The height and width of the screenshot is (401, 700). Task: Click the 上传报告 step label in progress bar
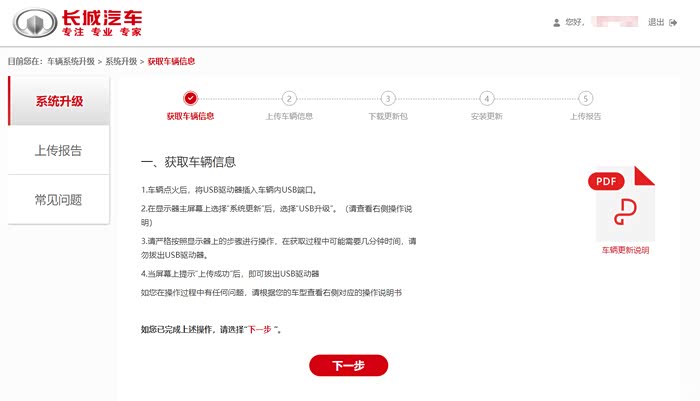point(585,116)
